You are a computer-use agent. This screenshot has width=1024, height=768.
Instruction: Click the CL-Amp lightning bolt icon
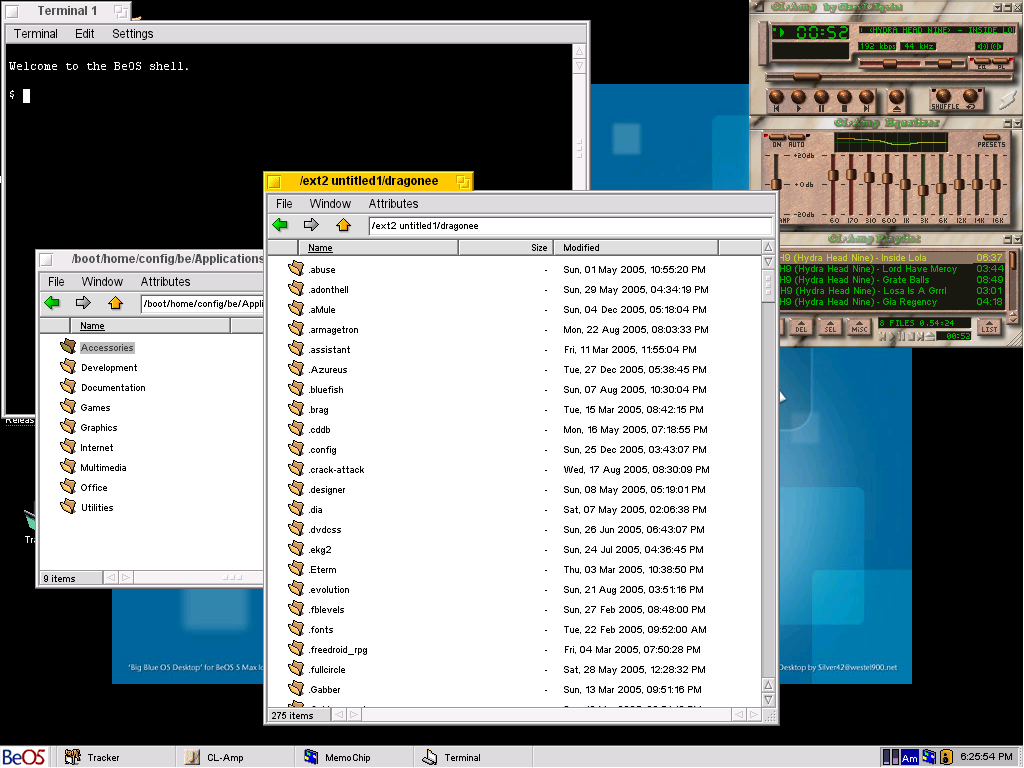(x=1007, y=100)
